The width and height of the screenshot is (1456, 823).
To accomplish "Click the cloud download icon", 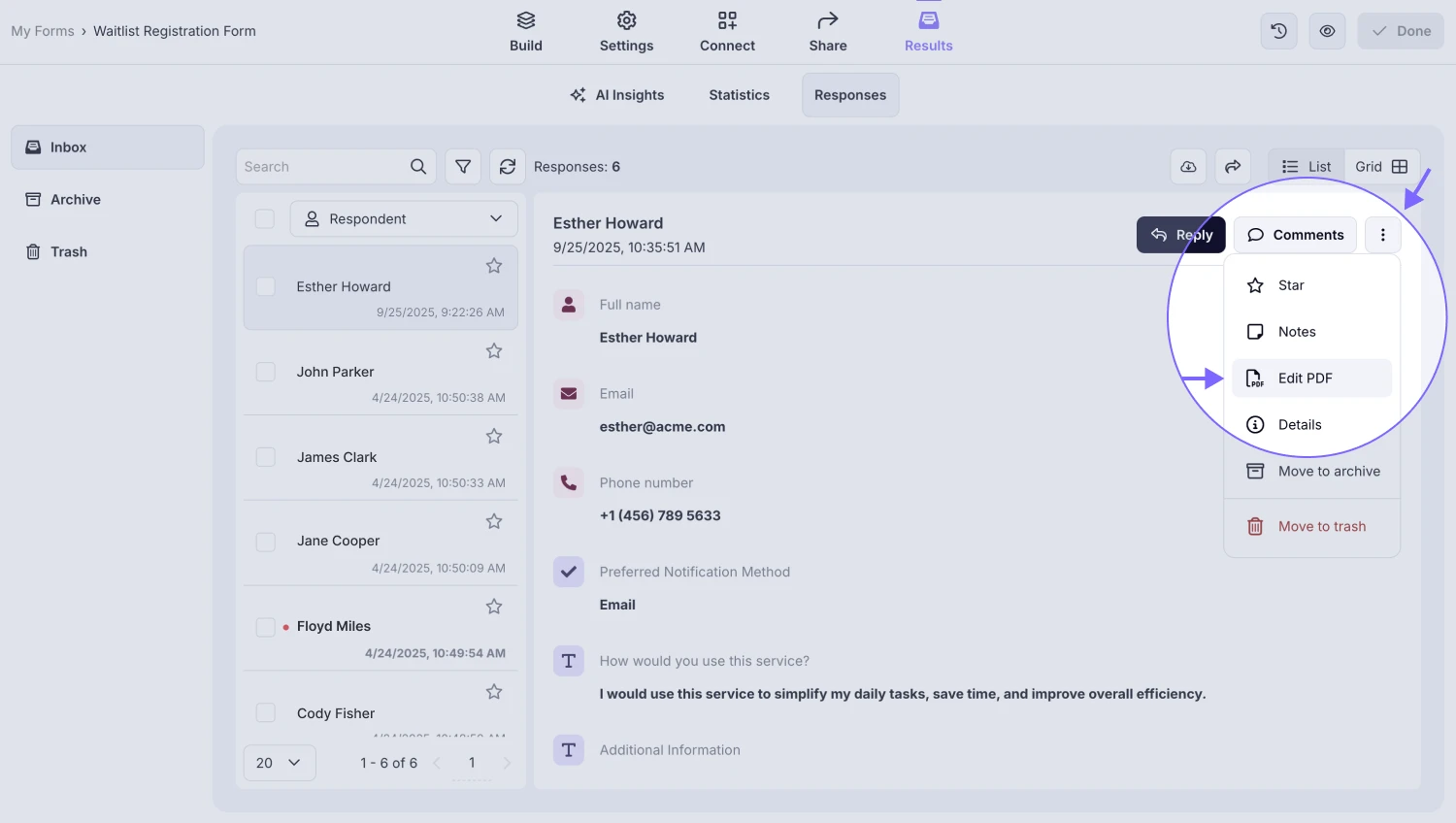I will pyautogui.click(x=1188, y=167).
